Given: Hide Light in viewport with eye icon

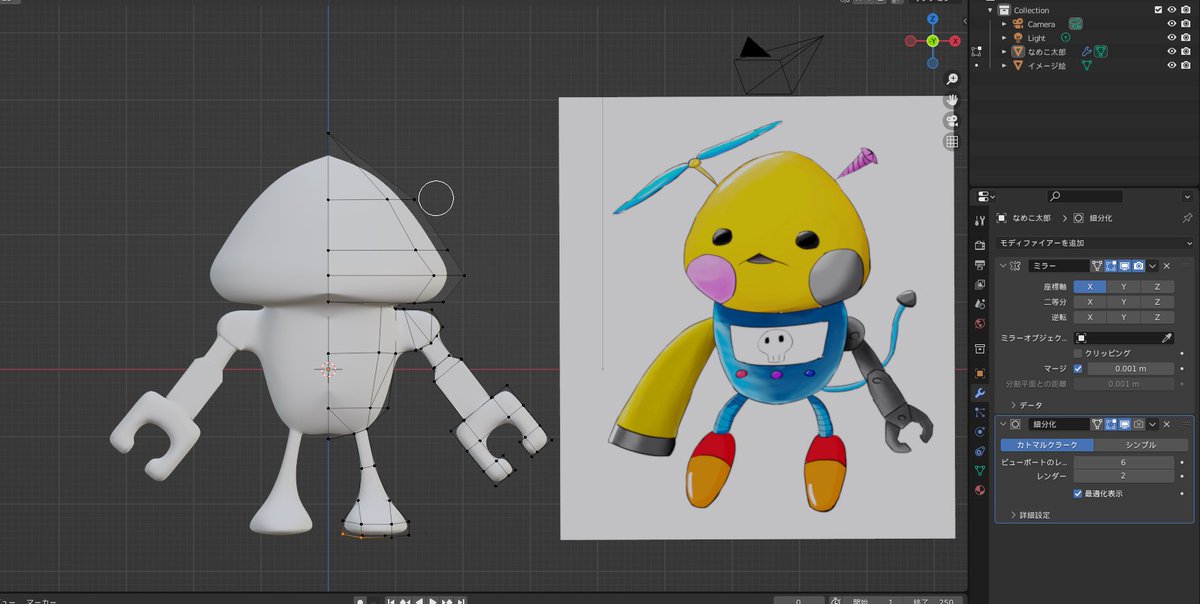Looking at the screenshot, I should [x=1172, y=38].
